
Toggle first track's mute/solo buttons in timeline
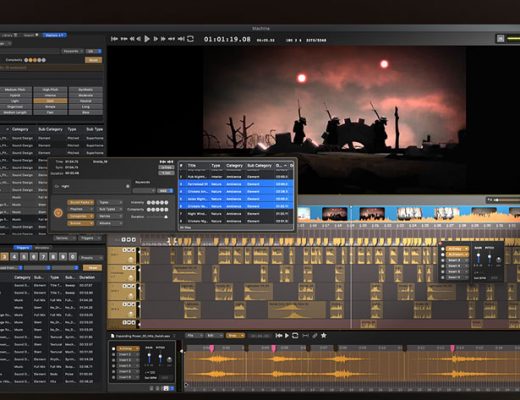click(129, 250)
